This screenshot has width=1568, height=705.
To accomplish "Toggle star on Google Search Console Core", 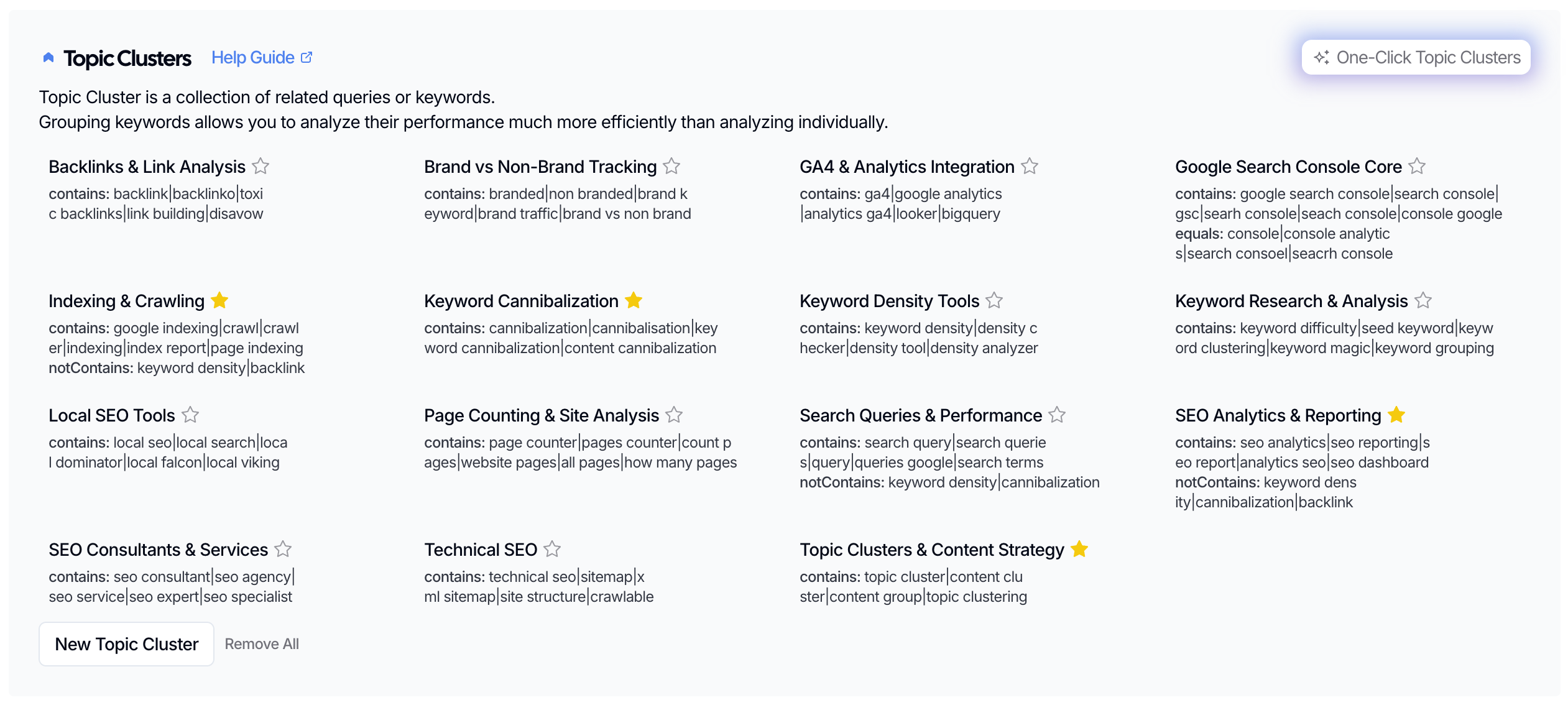I will [x=1417, y=166].
